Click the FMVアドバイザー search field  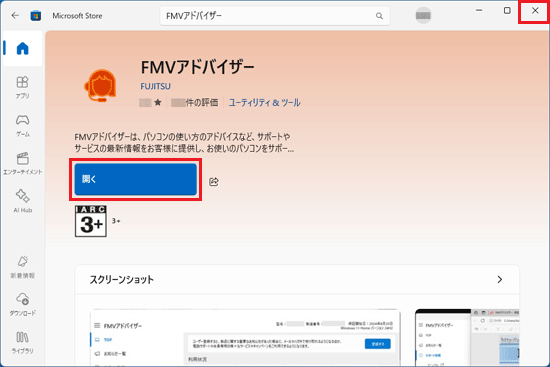coord(275,16)
